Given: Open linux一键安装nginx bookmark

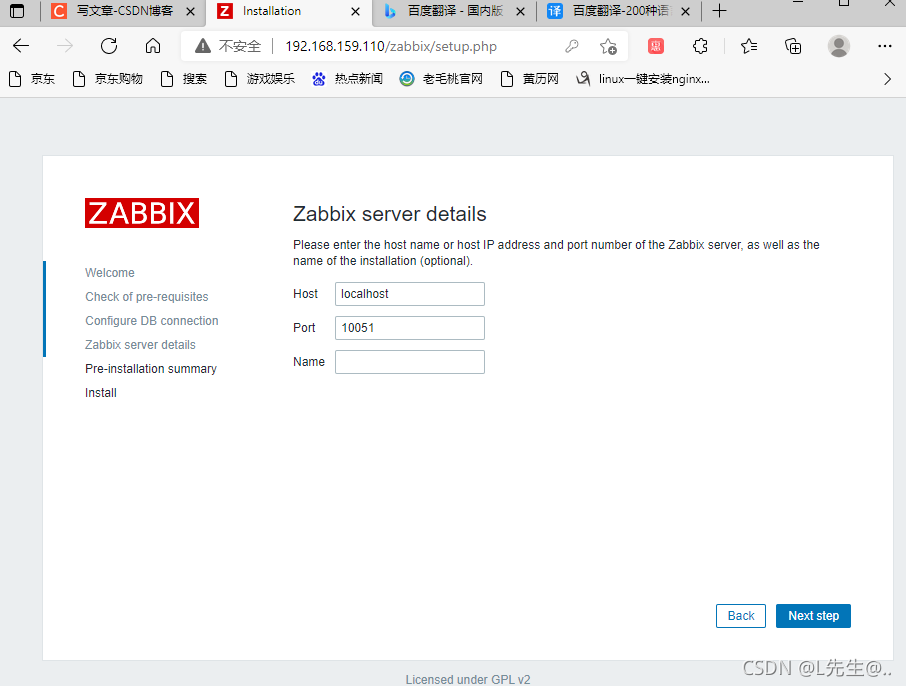Looking at the screenshot, I should pos(643,79).
